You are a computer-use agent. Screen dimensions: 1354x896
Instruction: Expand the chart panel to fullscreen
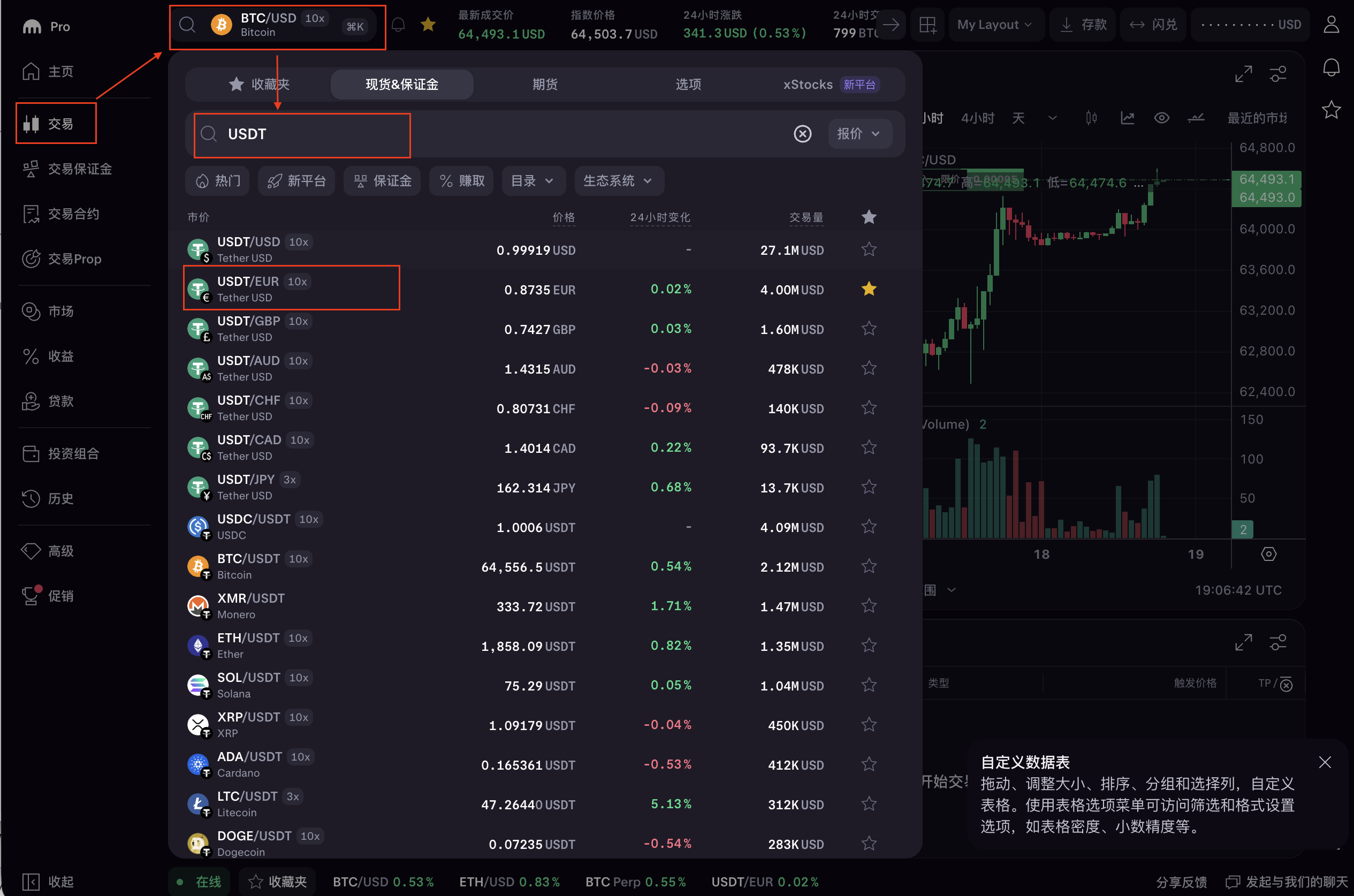pos(1244,74)
